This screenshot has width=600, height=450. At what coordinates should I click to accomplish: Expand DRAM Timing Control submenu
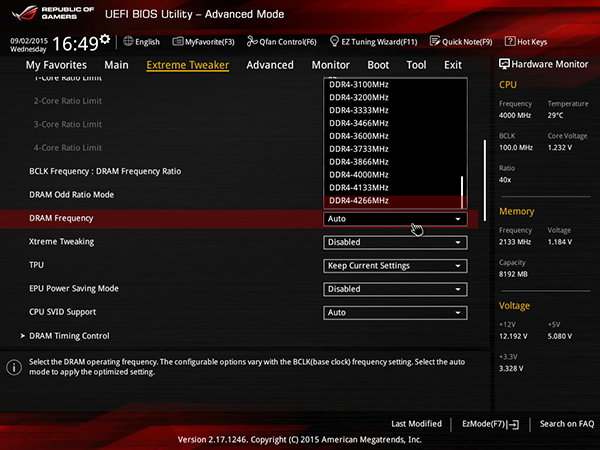(69, 336)
